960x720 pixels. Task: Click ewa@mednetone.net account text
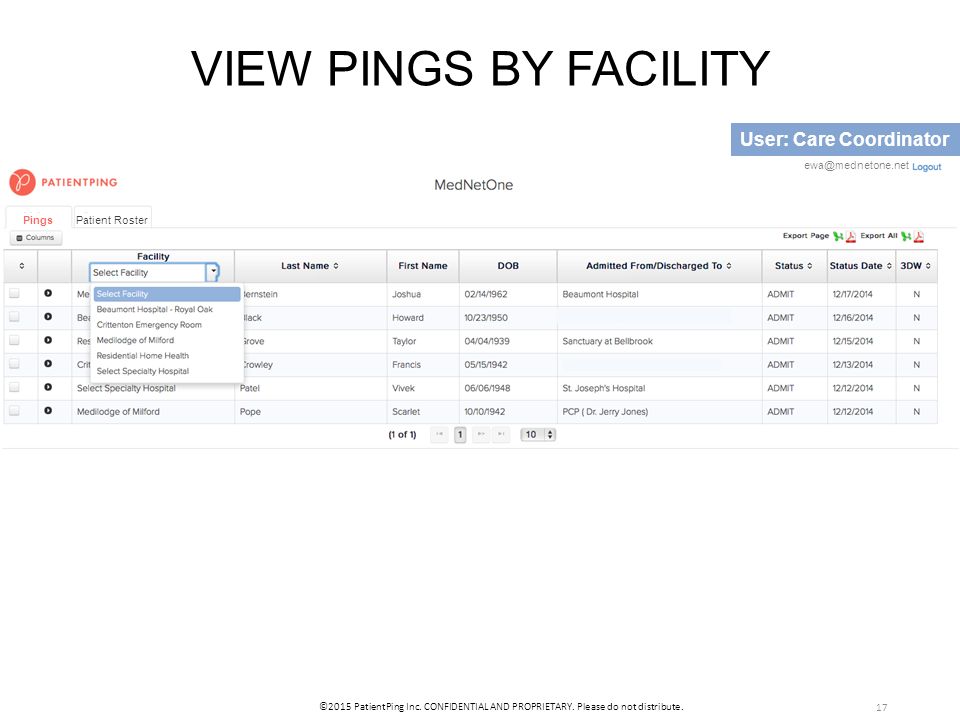point(857,165)
